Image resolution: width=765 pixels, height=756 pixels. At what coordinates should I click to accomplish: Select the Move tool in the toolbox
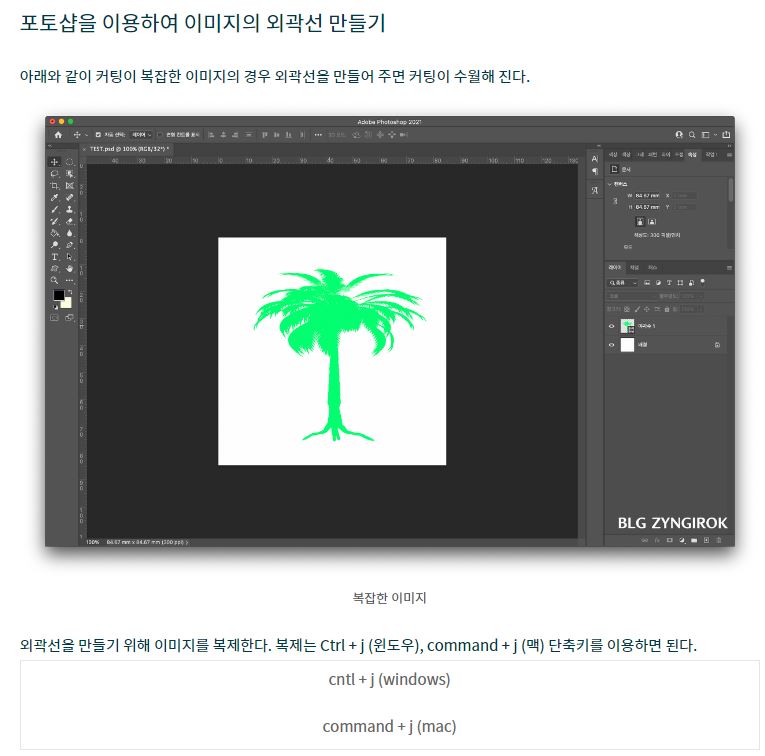55,162
